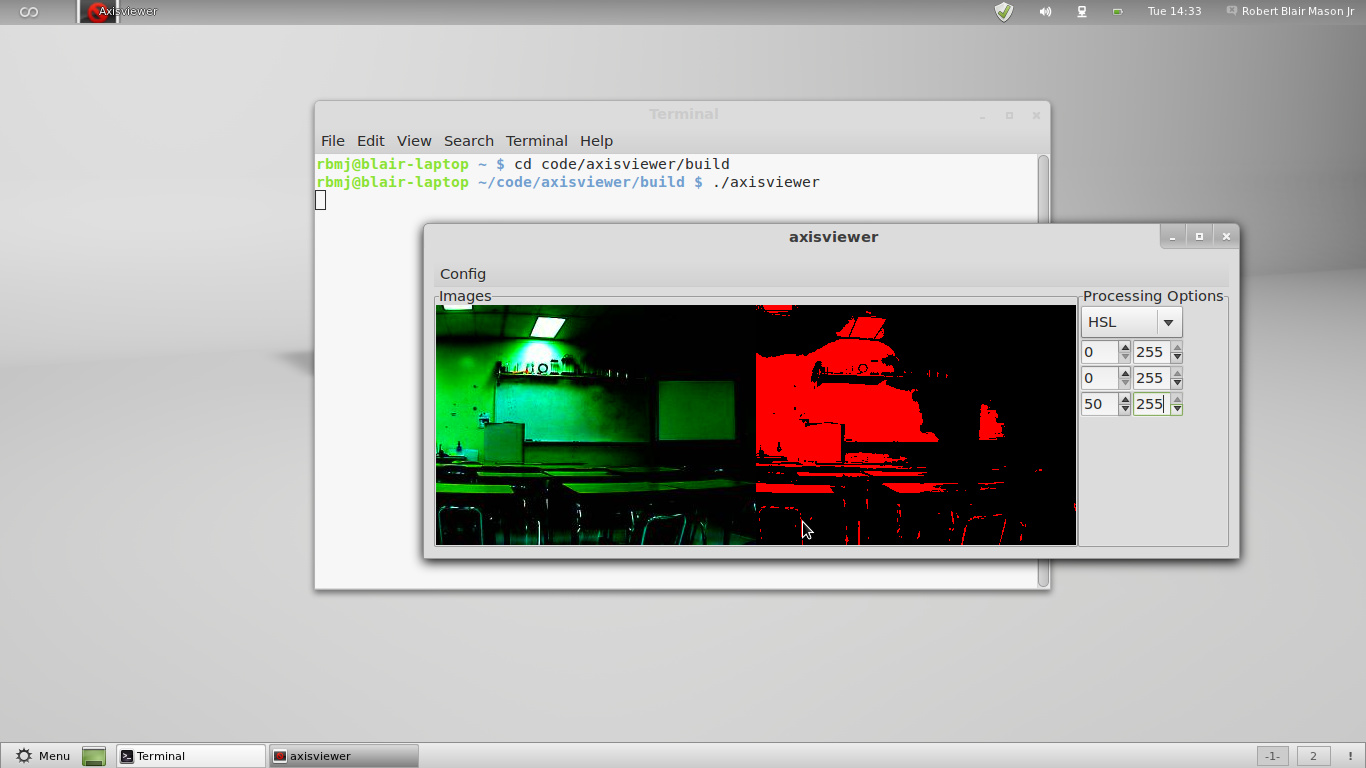Screen dimensions: 1366x768
Task: Close the Terminal window
Action: tap(1036, 115)
